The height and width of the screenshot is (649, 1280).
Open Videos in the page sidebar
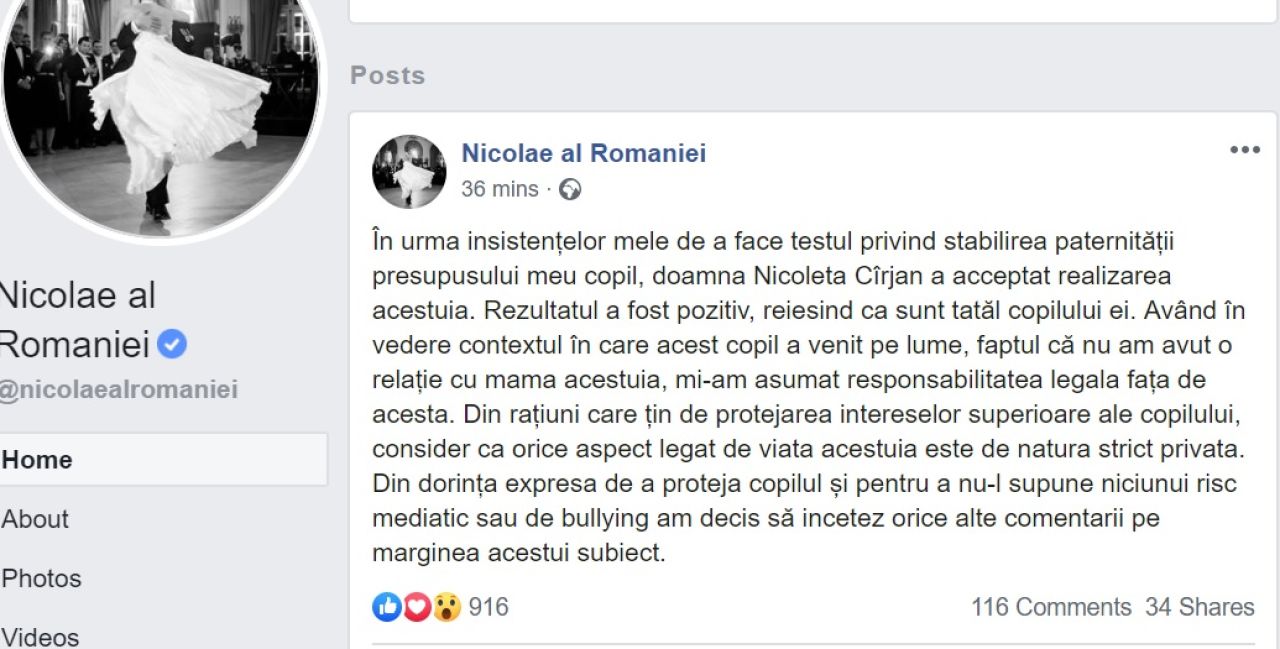(x=41, y=636)
